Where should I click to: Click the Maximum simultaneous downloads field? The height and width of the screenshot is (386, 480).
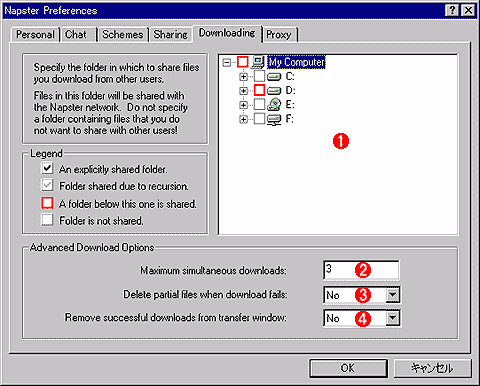361,270
